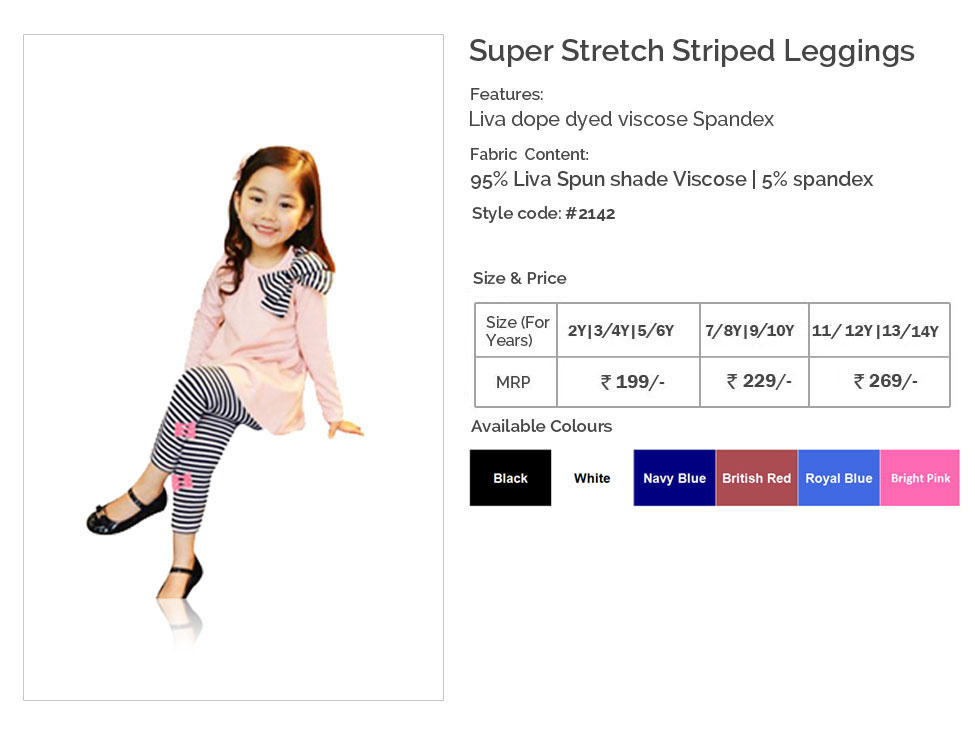Choose the Royal Blue colour swatch

(838, 478)
